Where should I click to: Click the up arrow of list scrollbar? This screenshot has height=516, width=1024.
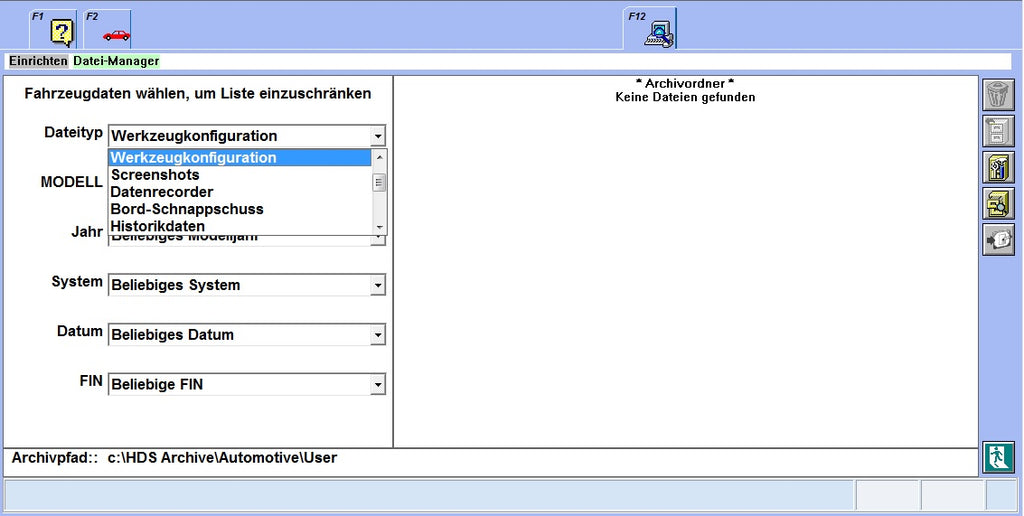[x=379, y=157]
